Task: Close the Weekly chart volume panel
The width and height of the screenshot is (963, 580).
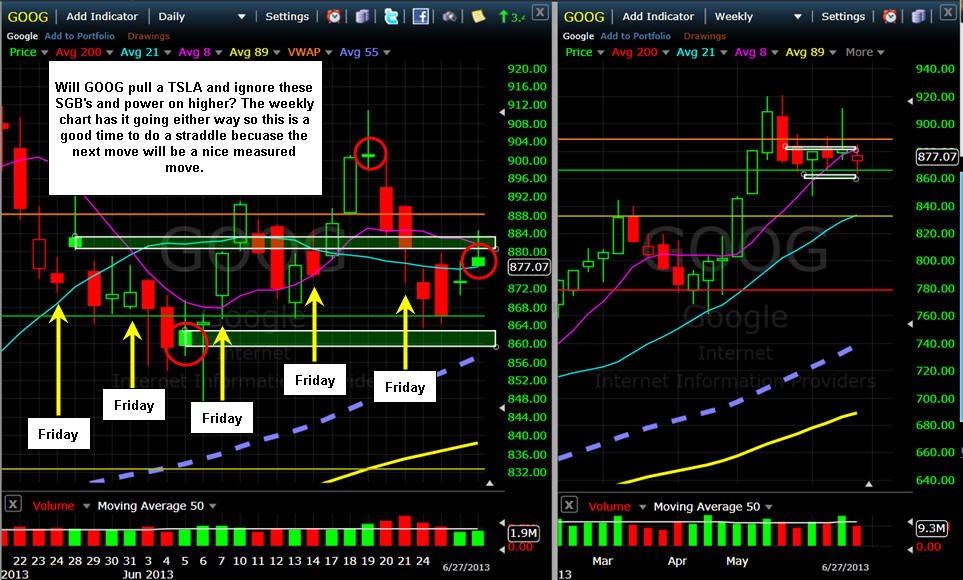Action: tap(569, 505)
